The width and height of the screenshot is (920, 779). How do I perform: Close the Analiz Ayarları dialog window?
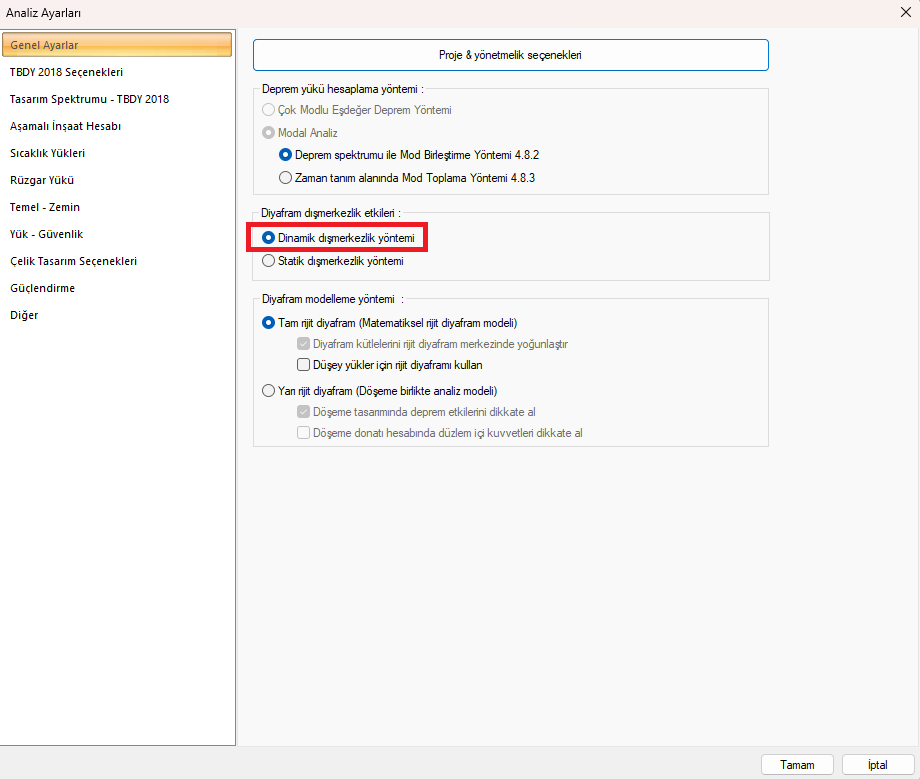pyautogui.click(x=905, y=12)
